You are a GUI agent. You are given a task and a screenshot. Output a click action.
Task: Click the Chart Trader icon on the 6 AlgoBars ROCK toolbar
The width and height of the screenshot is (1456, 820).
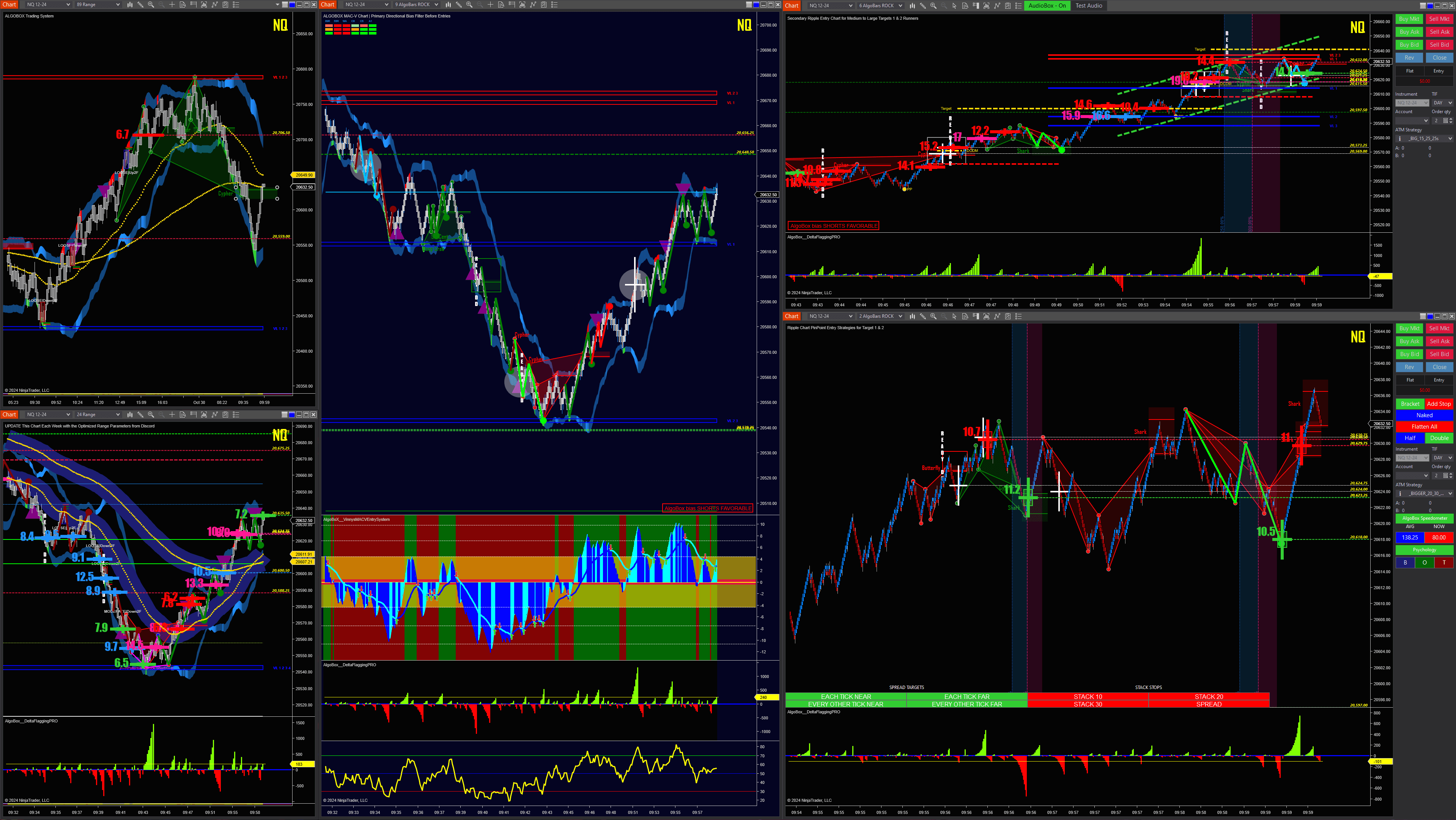coord(976,6)
